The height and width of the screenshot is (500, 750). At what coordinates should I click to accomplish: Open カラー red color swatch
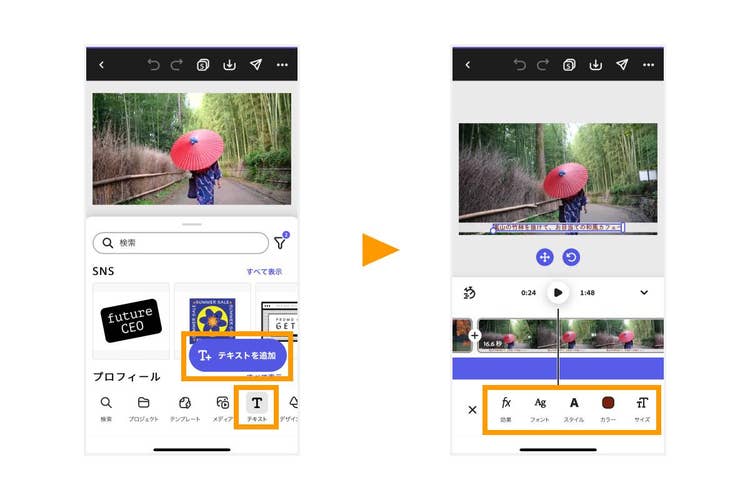click(x=608, y=409)
